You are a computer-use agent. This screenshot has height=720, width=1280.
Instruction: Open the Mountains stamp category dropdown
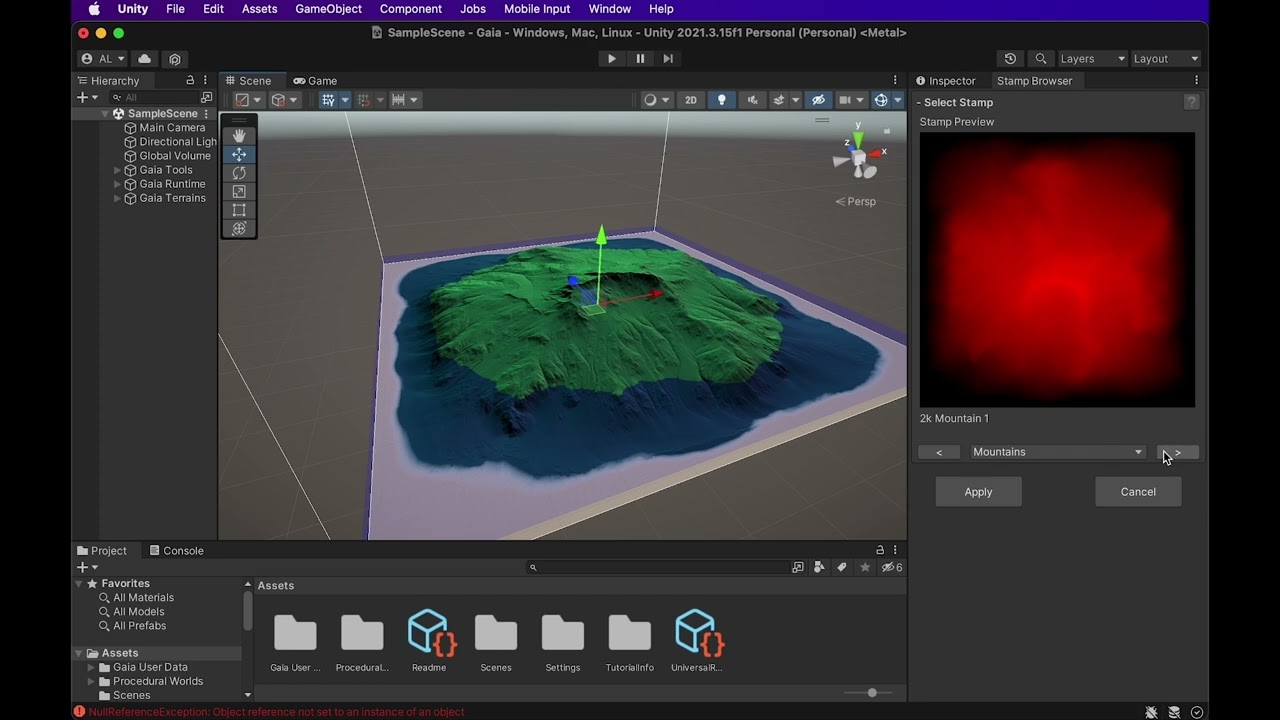[1058, 452]
